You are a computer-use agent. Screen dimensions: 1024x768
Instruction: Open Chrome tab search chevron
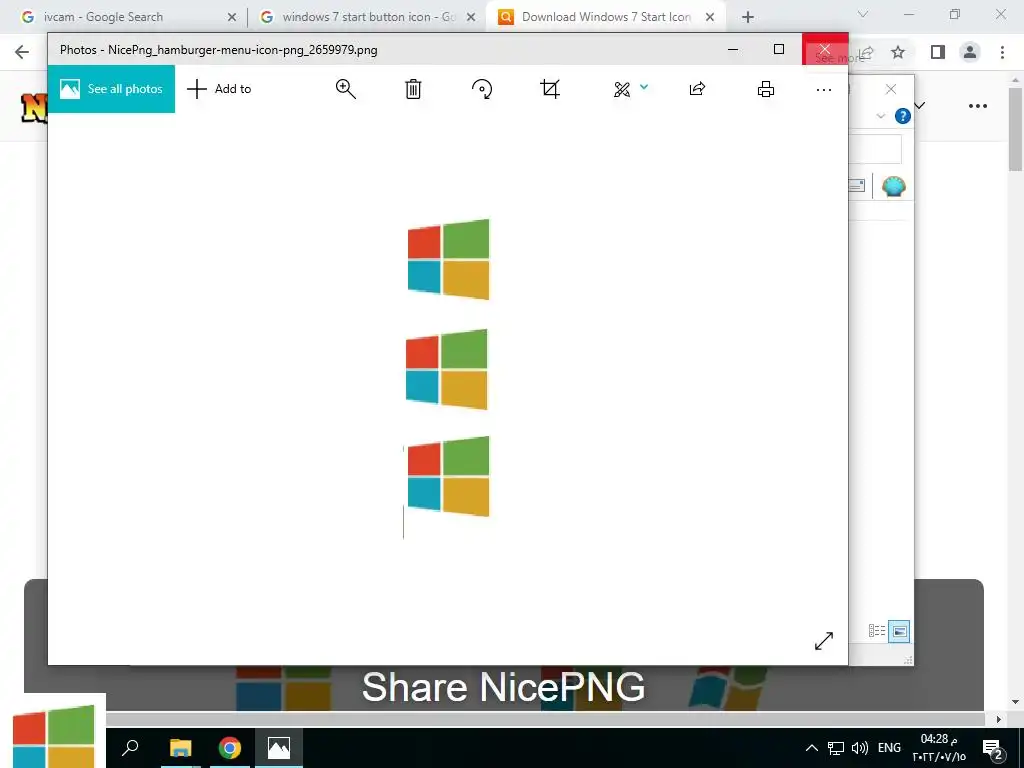tap(863, 14)
